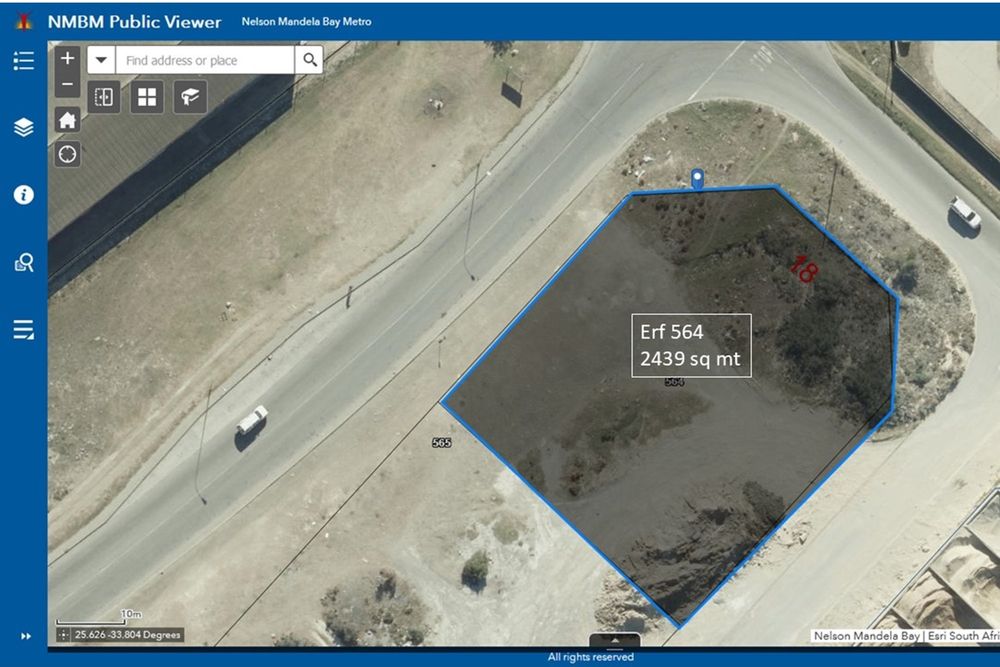Open the list menu icon in sidebar

pyautogui.click(x=23, y=330)
